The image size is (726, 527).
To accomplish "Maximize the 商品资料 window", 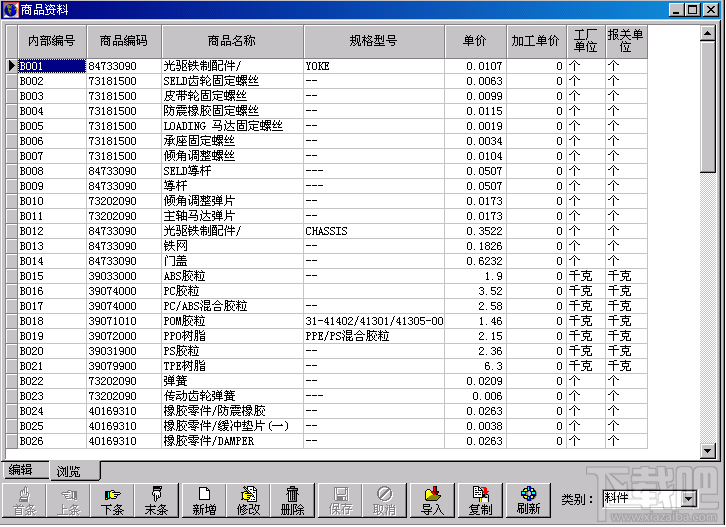I will click(x=693, y=10).
